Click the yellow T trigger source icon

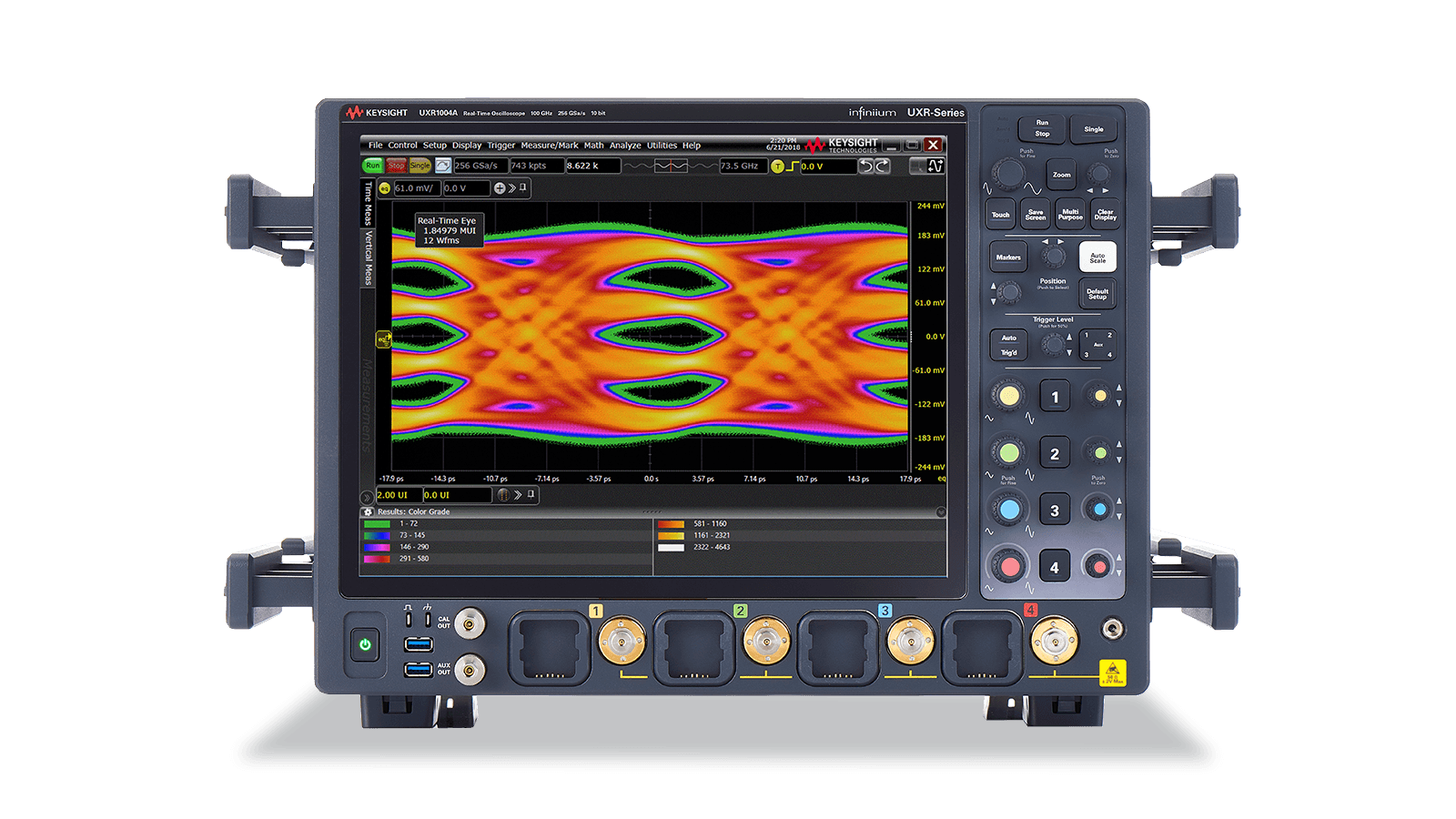(x=777, y=167)
